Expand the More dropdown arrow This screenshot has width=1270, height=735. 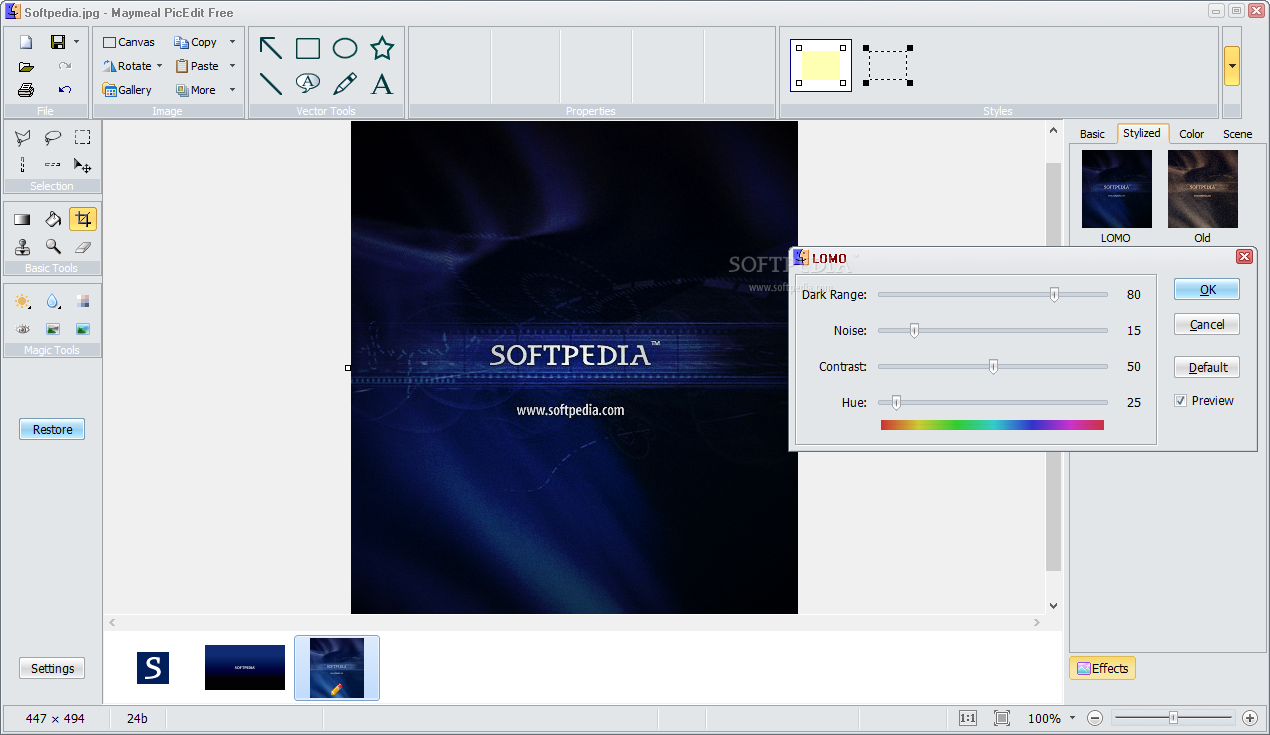tap(232, 90)
